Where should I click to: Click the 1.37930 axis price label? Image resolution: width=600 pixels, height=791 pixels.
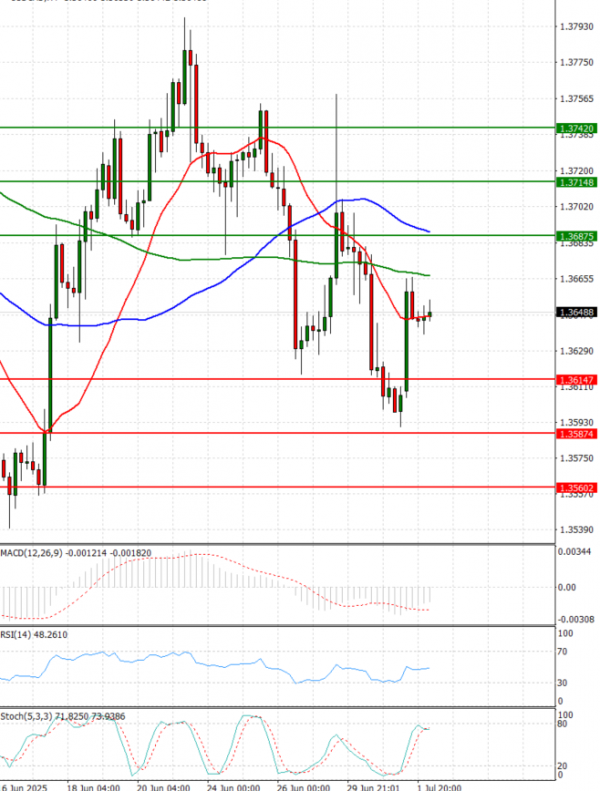coord(577,26)
